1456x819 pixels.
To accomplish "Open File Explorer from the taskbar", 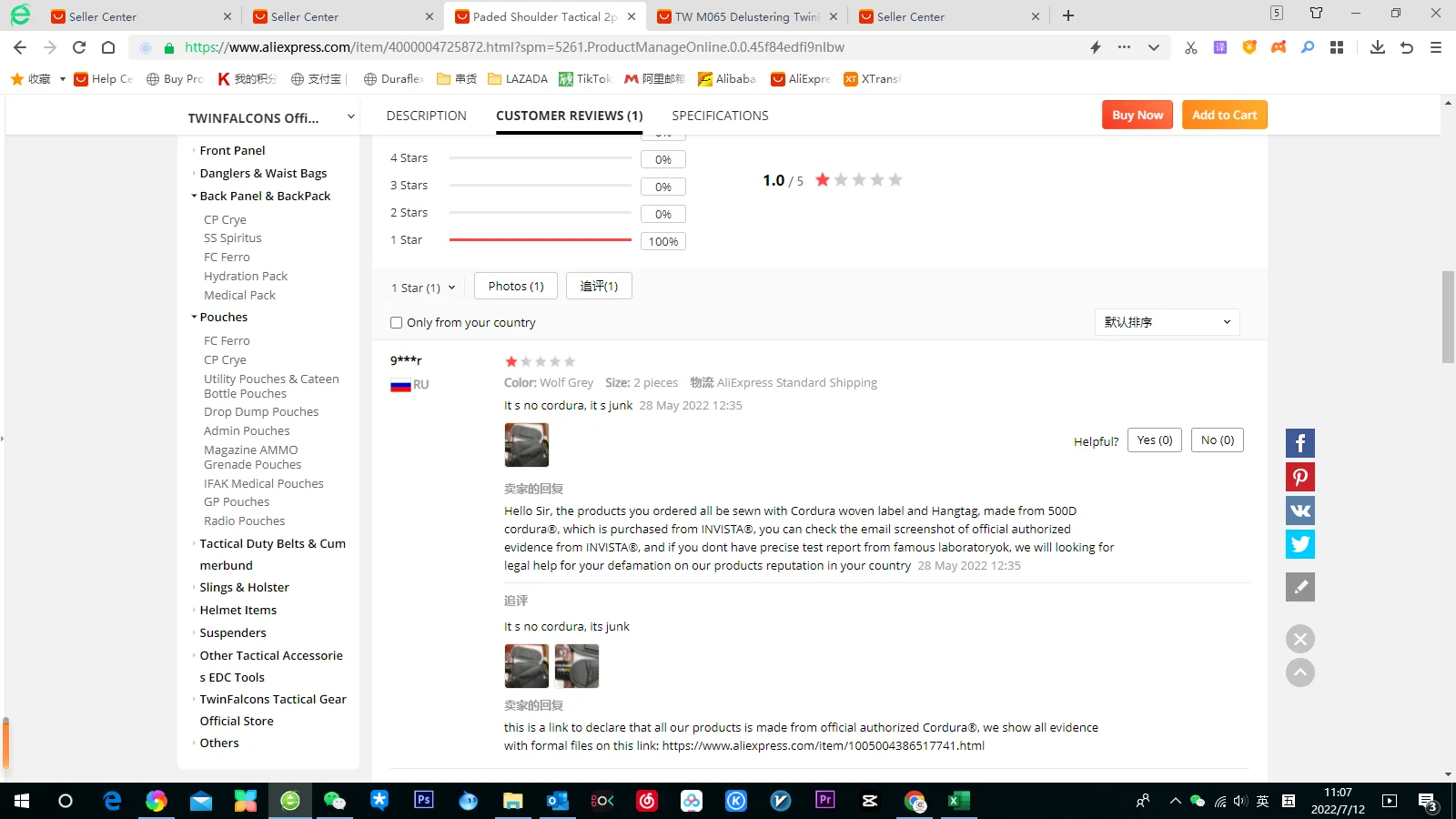I will tap(513, 801).
